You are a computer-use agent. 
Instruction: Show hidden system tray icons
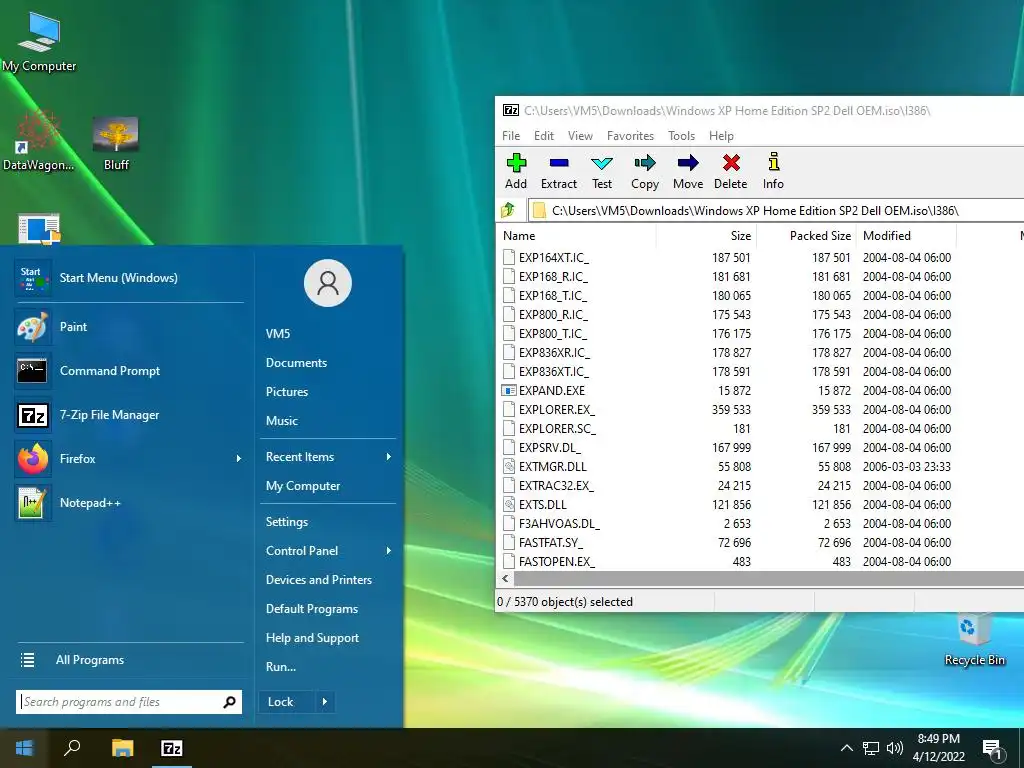coord(846,748)
